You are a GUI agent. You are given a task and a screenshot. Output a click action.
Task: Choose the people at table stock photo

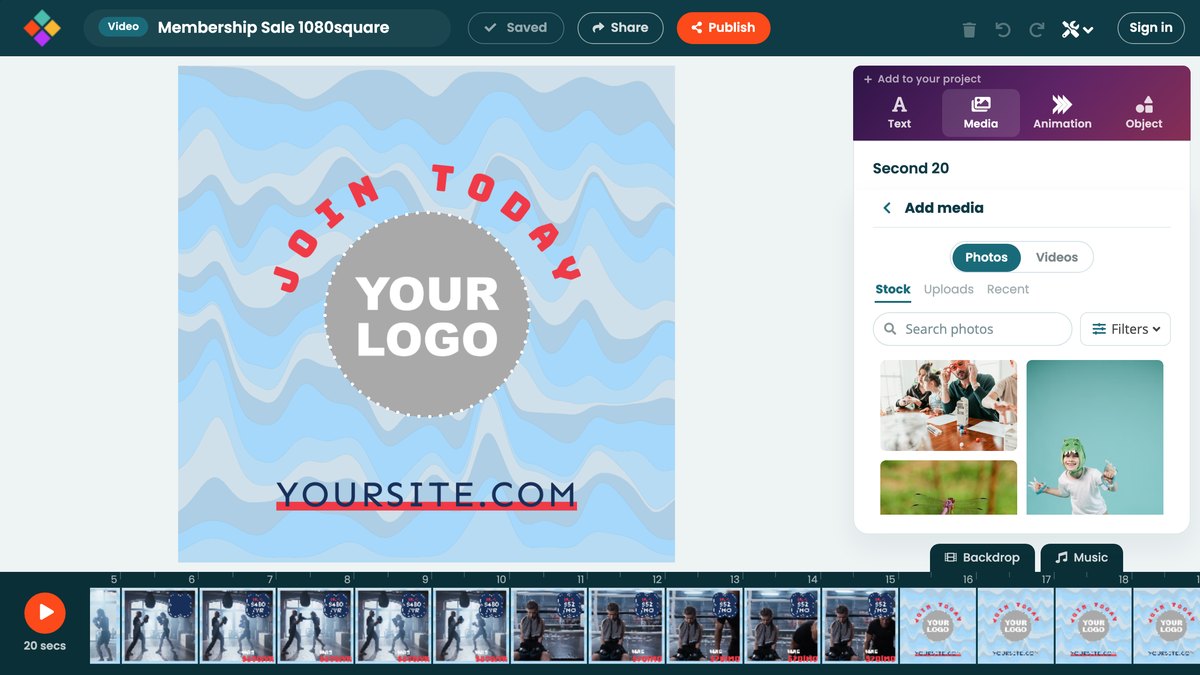948,405
